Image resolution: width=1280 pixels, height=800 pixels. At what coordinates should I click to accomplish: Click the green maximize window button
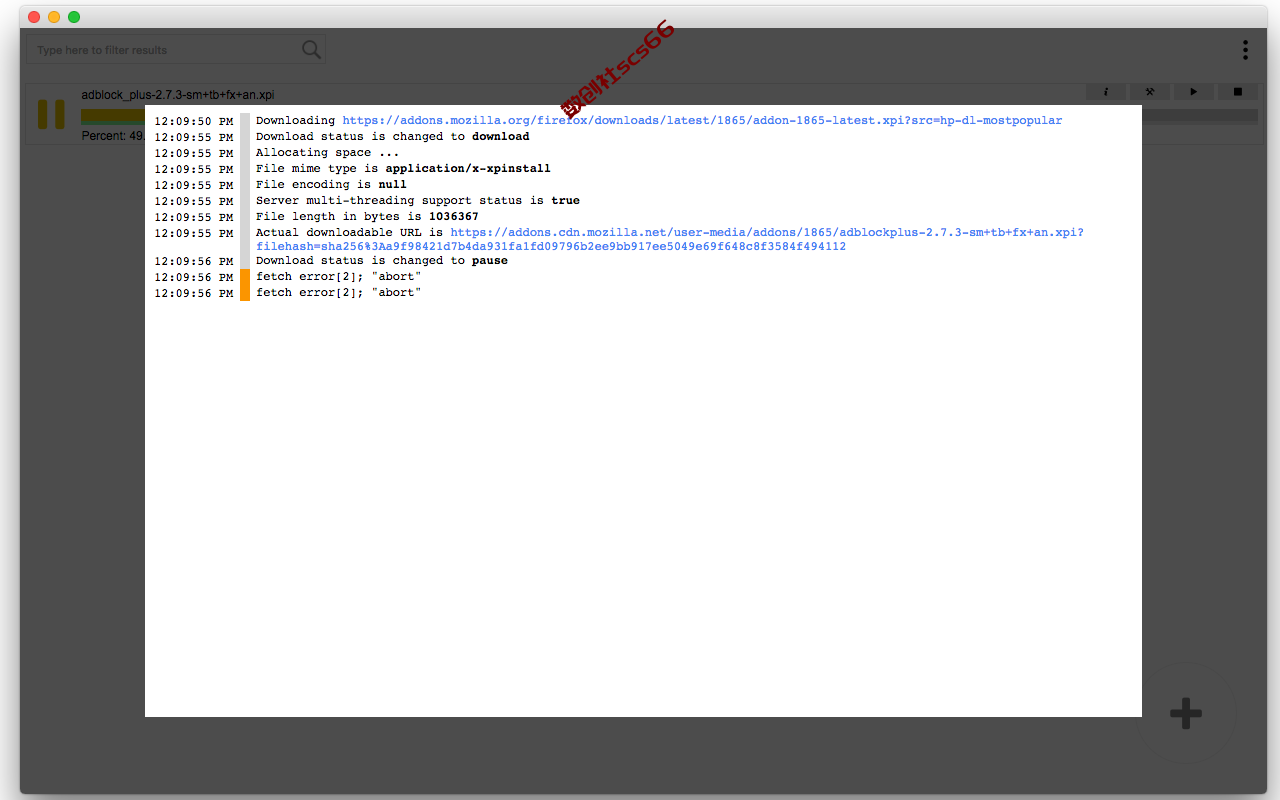74,17
